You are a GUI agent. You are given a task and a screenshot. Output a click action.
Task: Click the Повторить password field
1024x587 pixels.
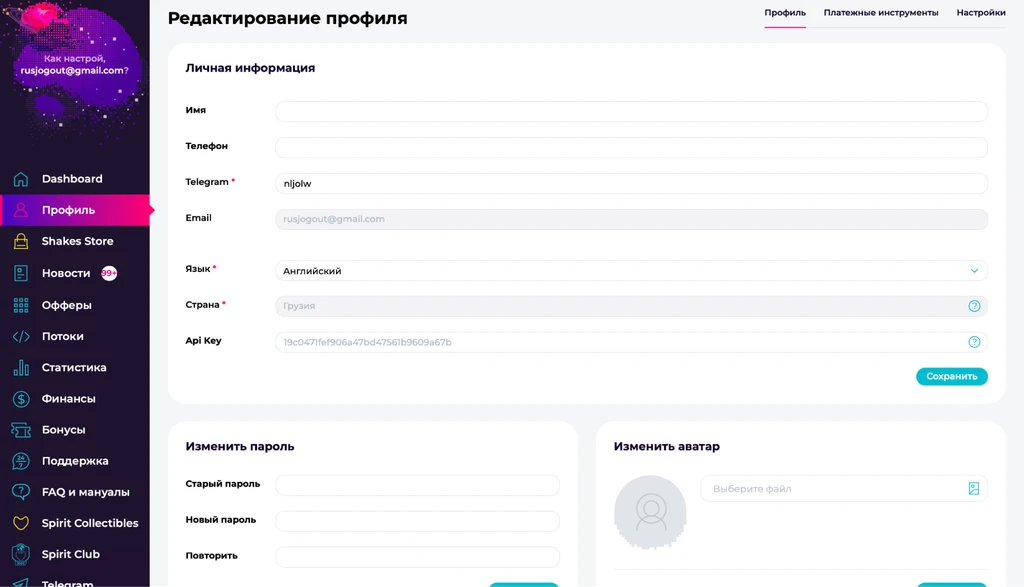pos(417,556)
